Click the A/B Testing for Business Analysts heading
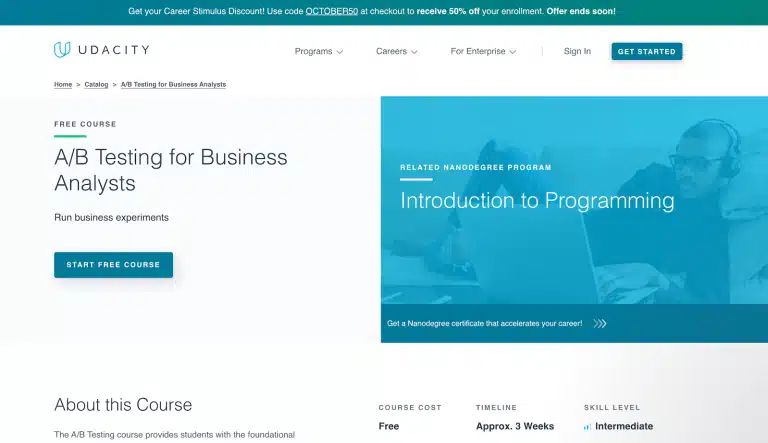The width and height of the screenshot is (768, 443). [170, 170]
